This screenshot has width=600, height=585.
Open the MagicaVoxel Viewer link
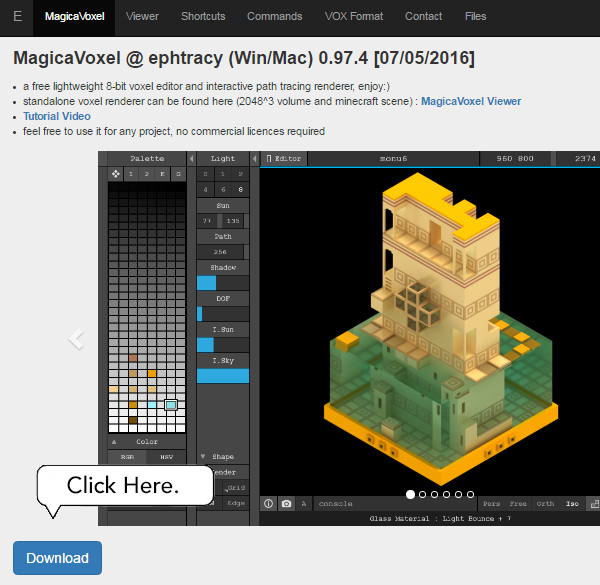point(470,101)
